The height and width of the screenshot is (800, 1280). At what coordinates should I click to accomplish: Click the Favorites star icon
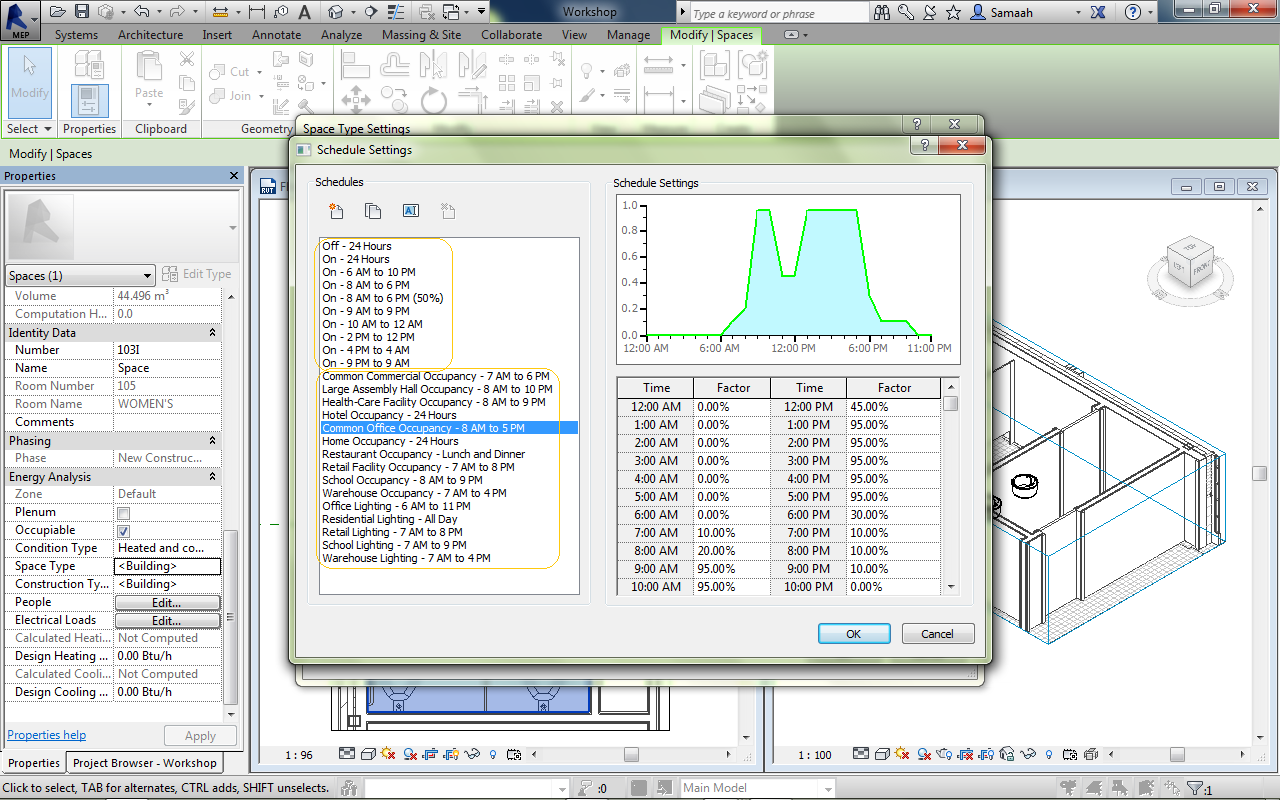tap(954, 13)
